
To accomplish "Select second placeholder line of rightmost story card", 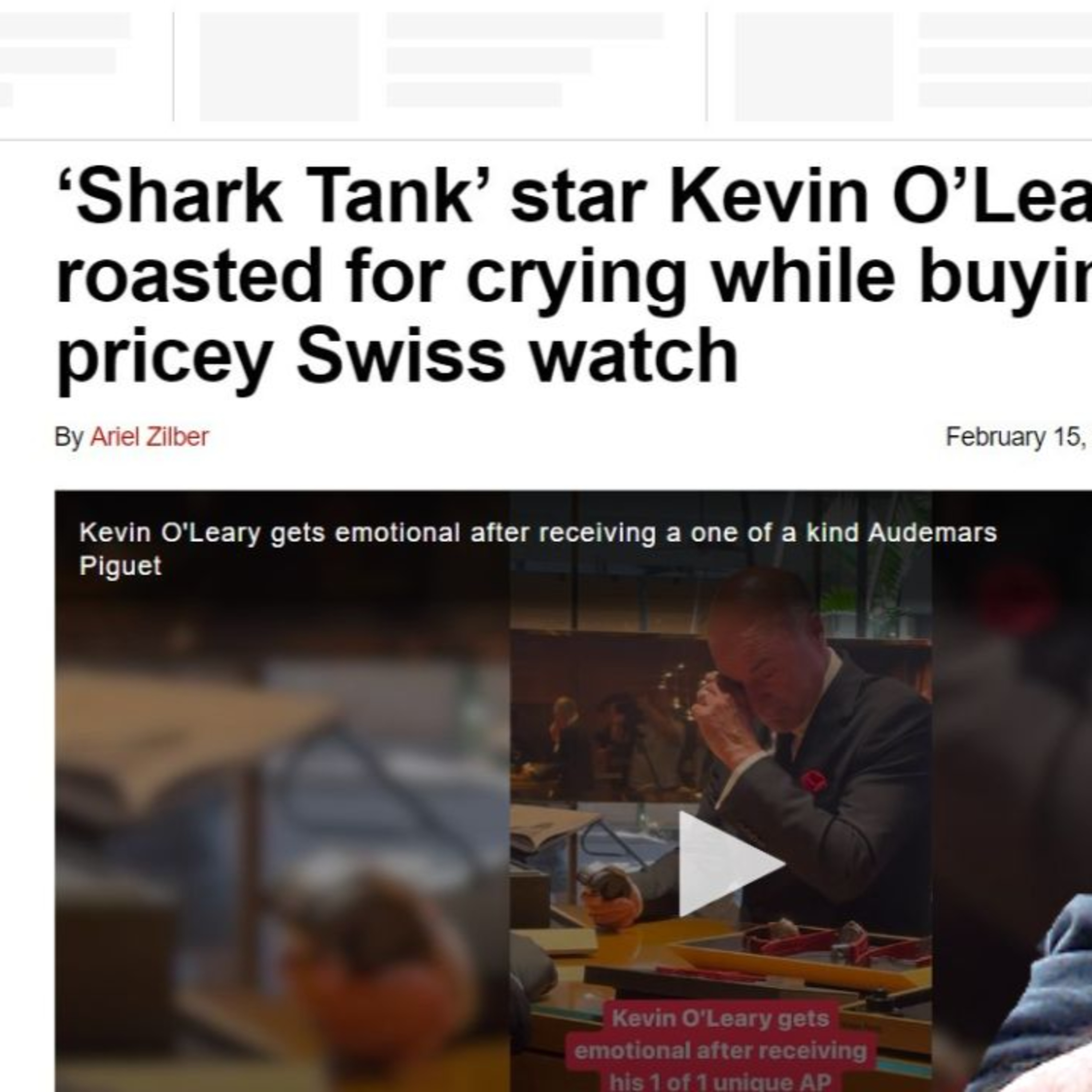I will tap(1005, 60).
